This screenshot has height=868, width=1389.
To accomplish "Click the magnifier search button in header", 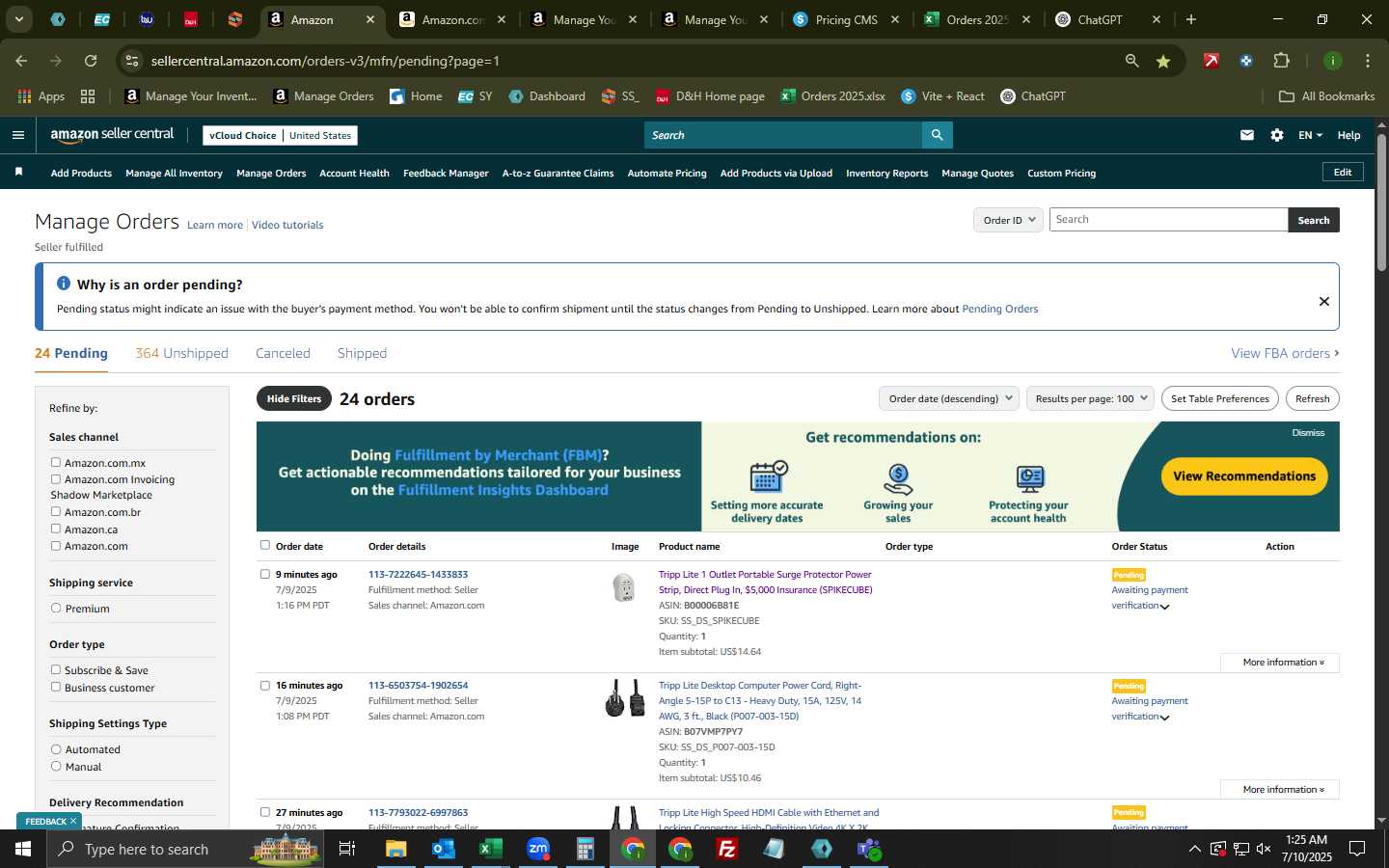I will pyautogui.click(x=937, y=135).
